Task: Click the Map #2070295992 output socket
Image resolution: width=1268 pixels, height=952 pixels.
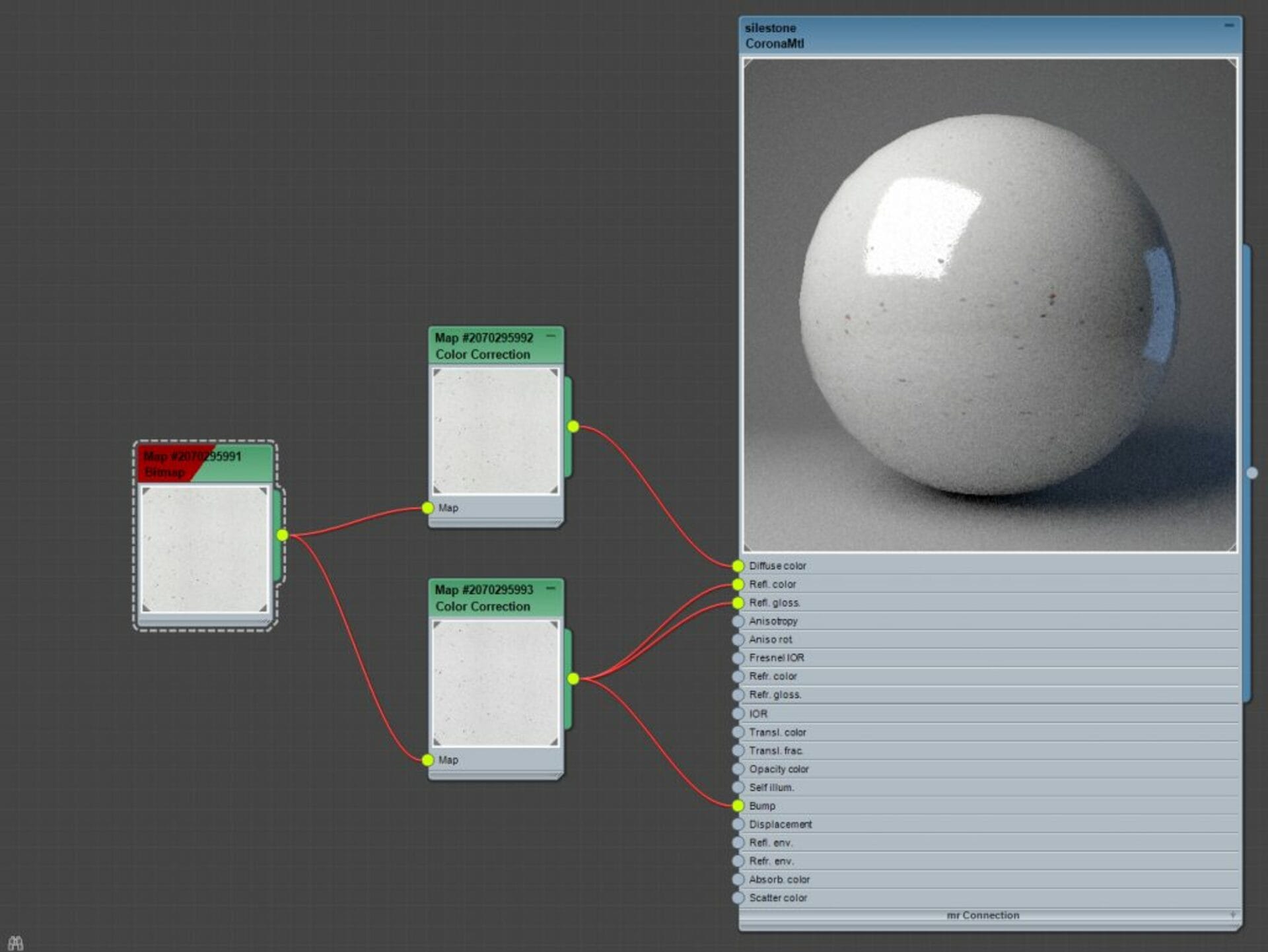Action: [x=573, y=426]
